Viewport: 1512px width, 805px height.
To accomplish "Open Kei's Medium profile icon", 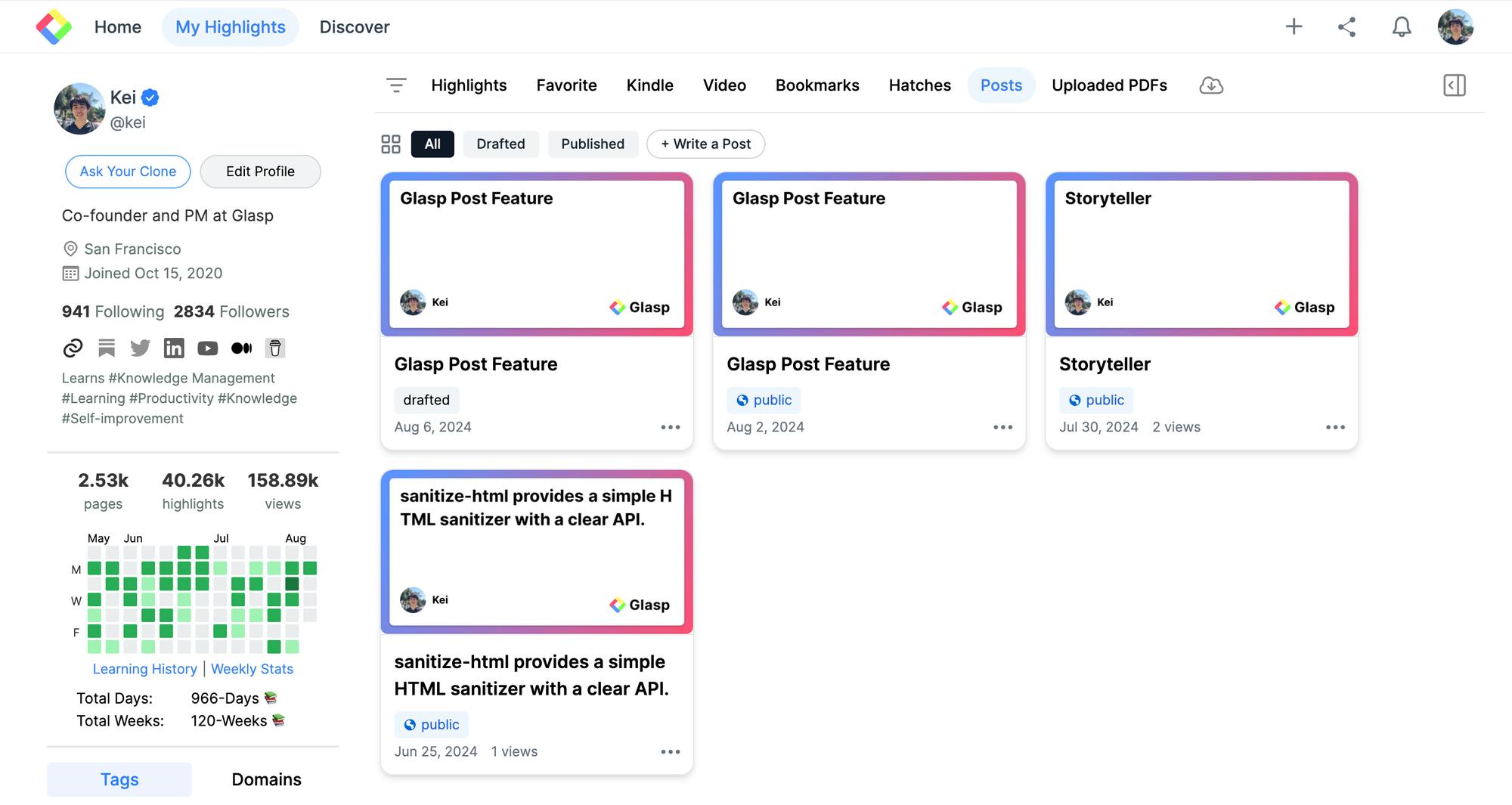I will (241, 348).
